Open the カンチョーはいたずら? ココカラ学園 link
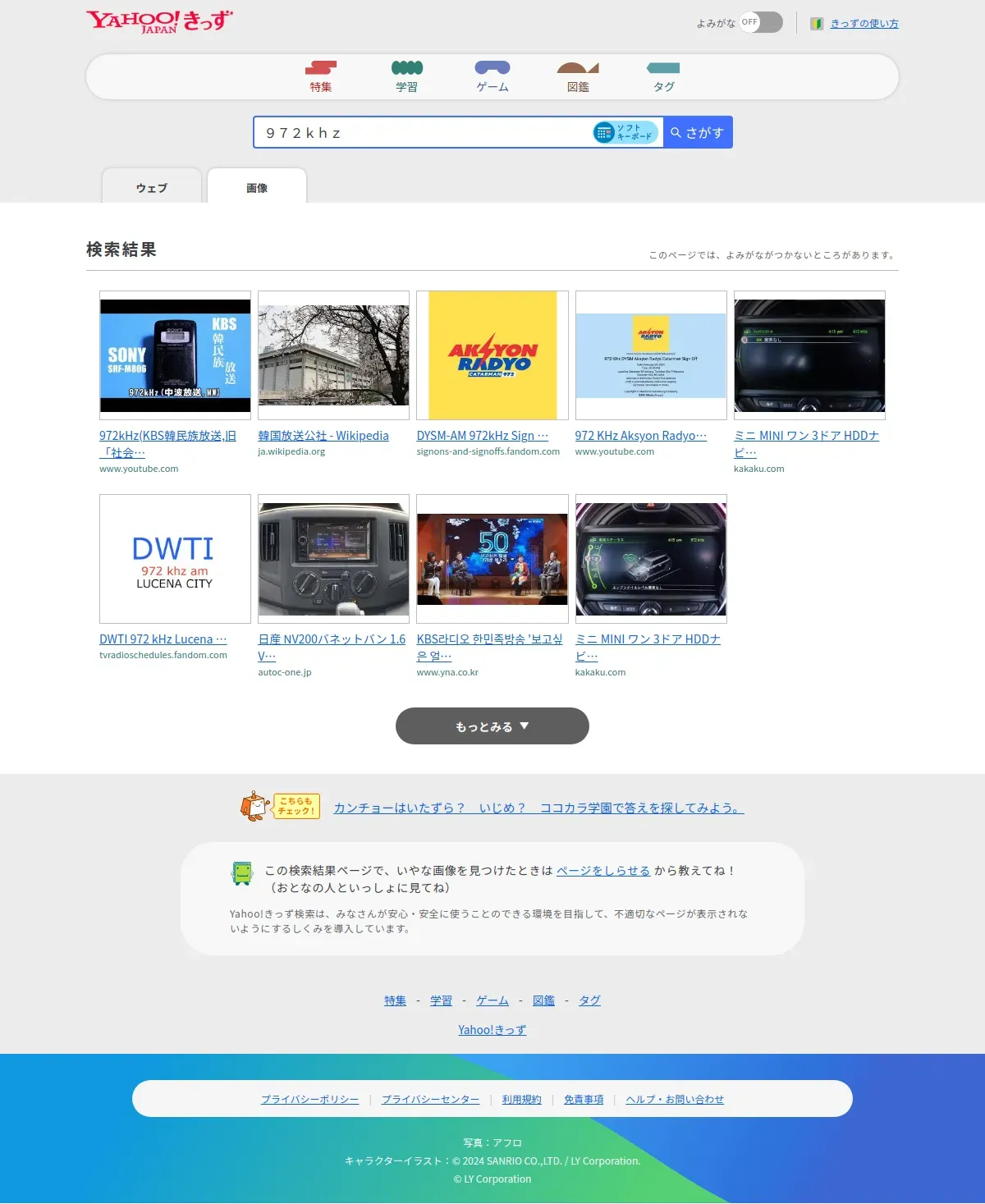 [x=538, y=808]
